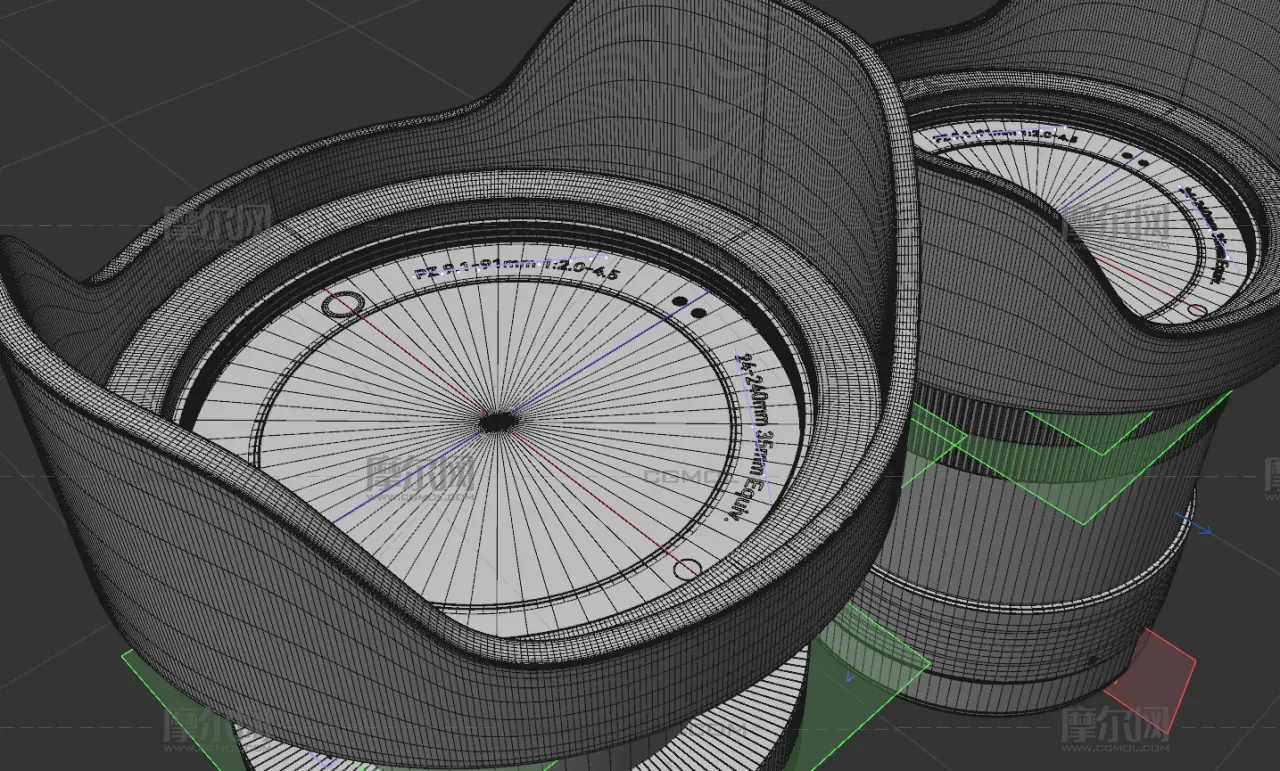
Task: Pick the small circle marker near FZ text
Action: [343, 304]
